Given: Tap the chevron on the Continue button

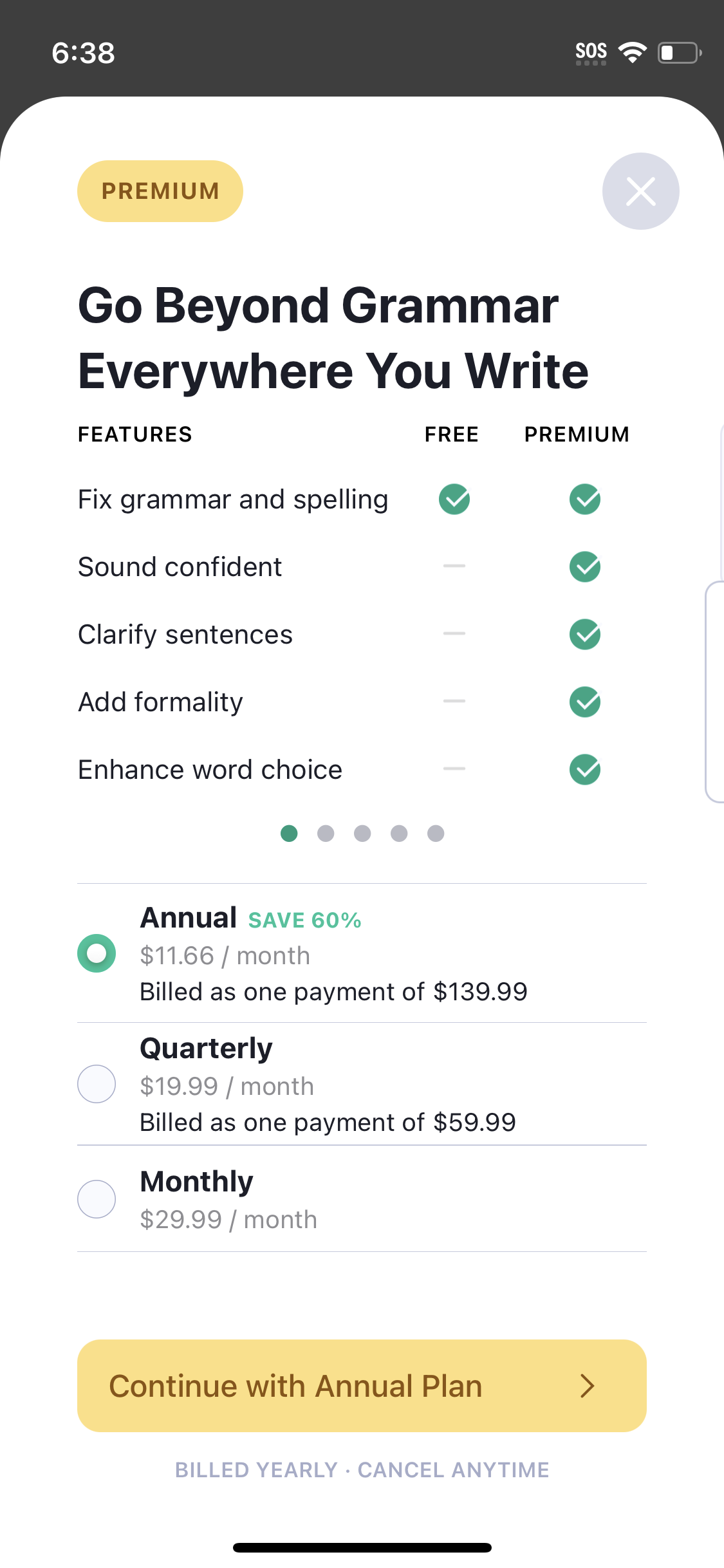Looking at the screenshot, I should coord(588,1386).
